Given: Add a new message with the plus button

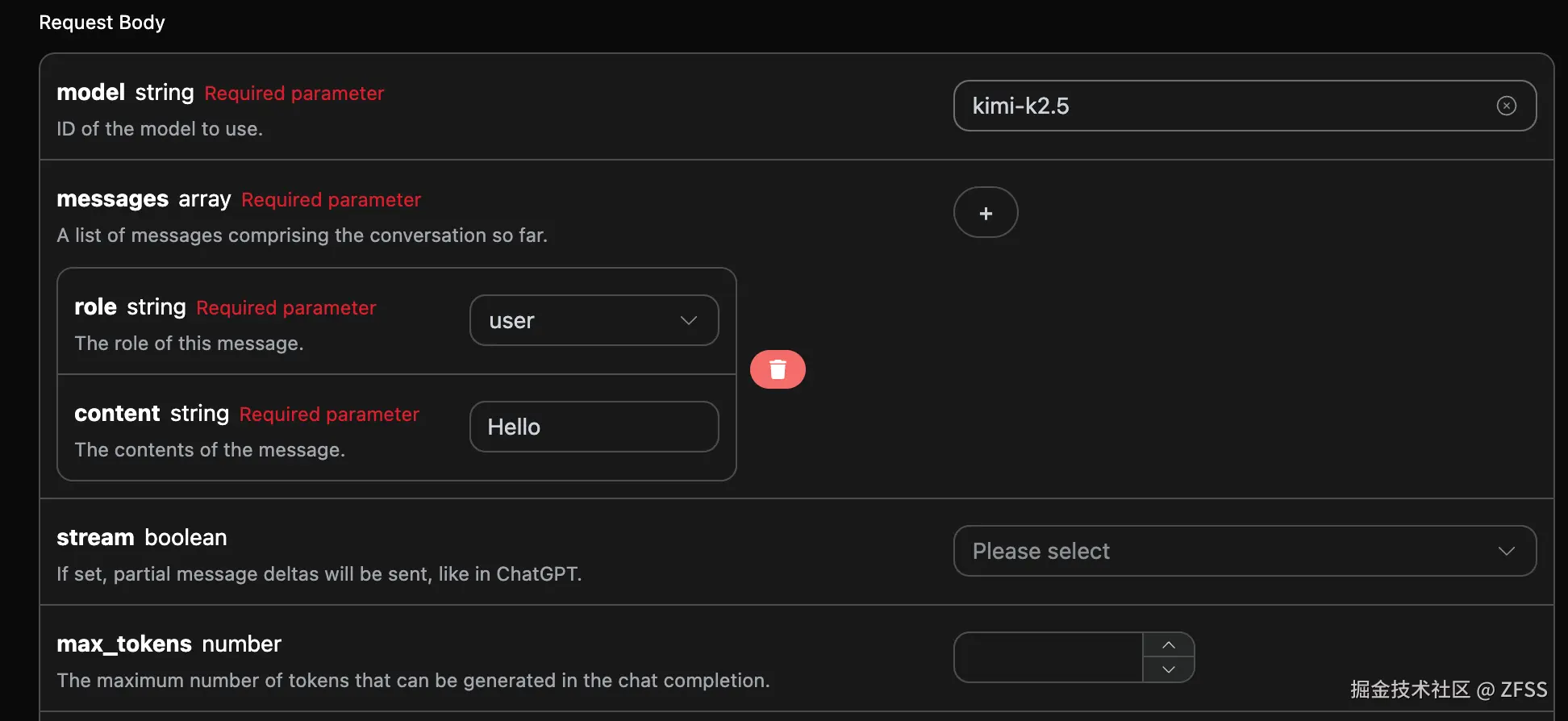Looking at the screenshot, I should click(x=986, y=213).
